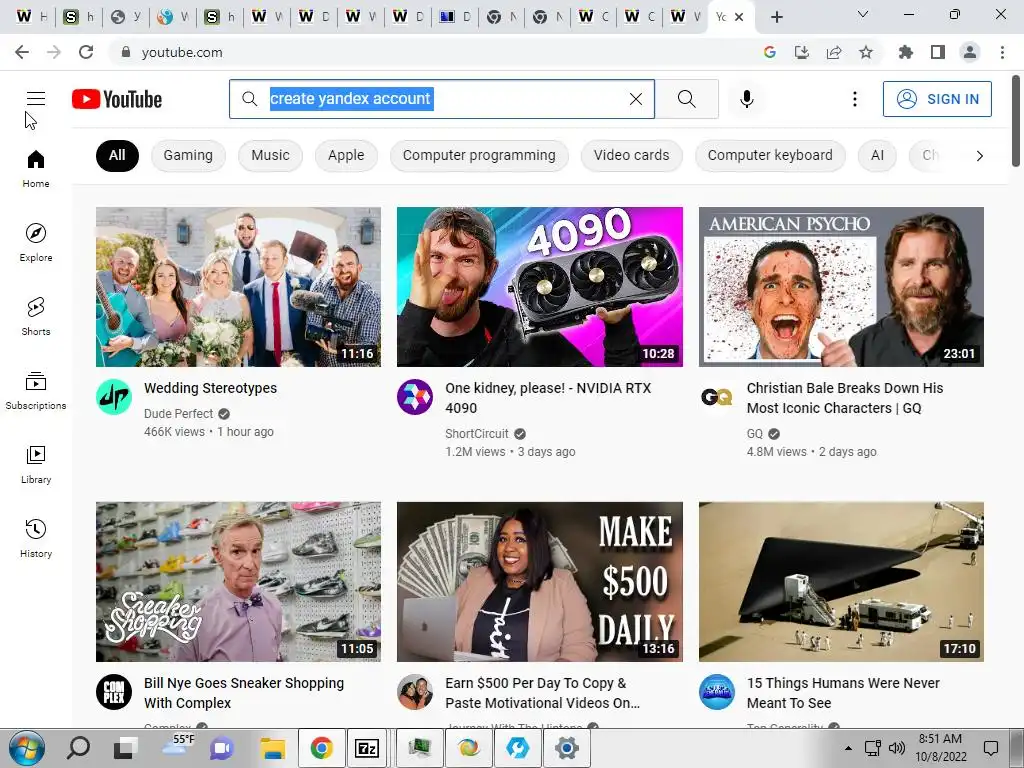Open the GQ channel avatar
The height and width of the screenshot is (768, 1024).
716,396
